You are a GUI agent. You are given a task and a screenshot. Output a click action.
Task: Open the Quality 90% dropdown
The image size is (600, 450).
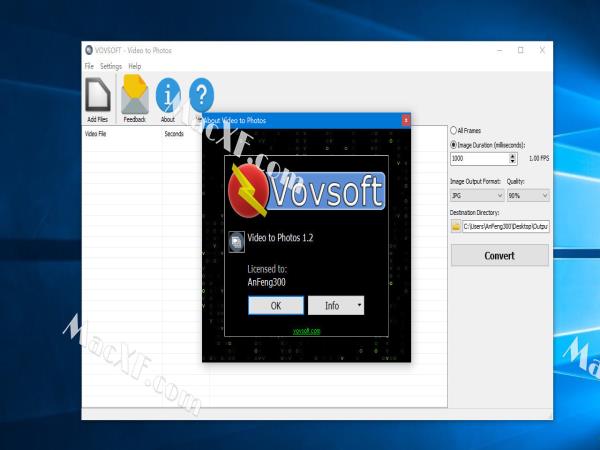[x=528, y=196]
